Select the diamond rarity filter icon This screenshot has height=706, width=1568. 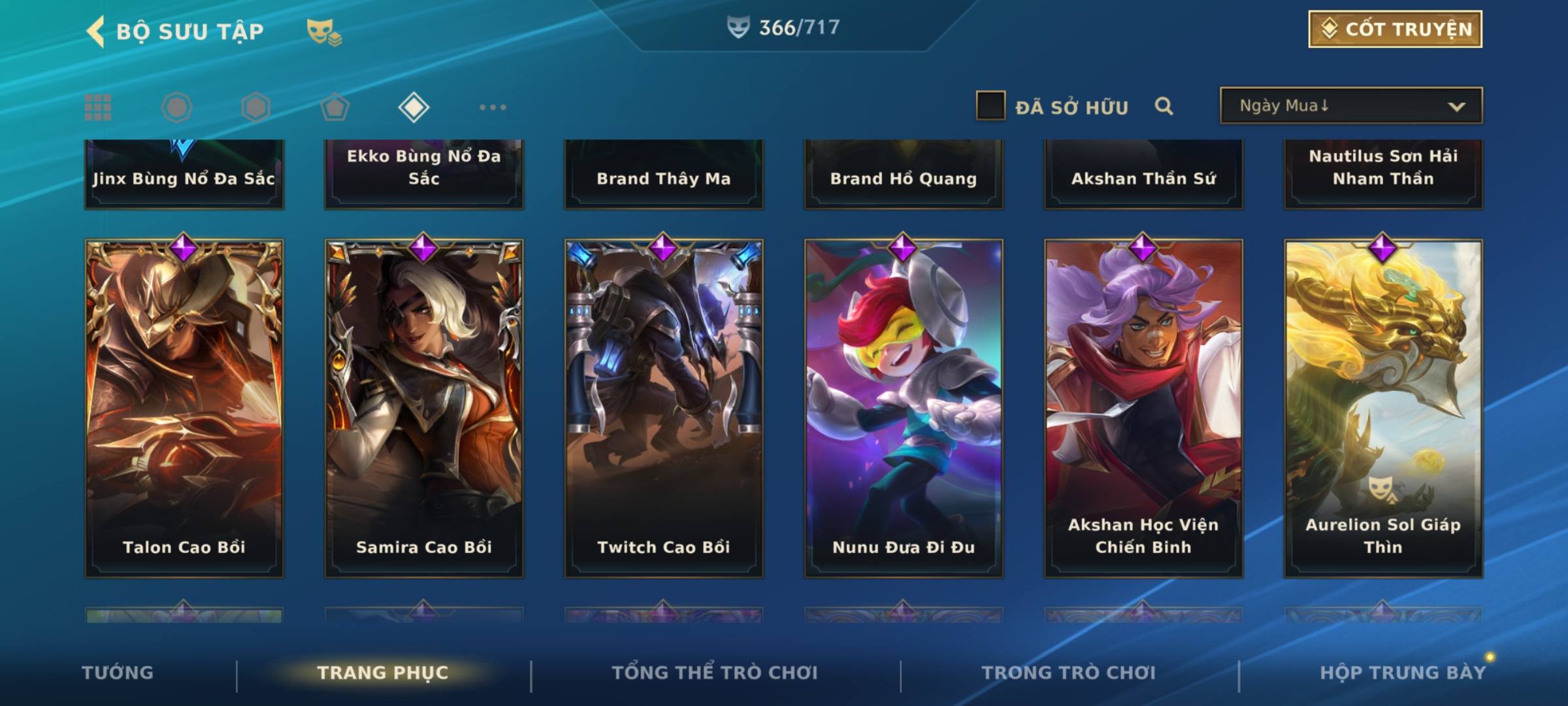click(414, 107)
